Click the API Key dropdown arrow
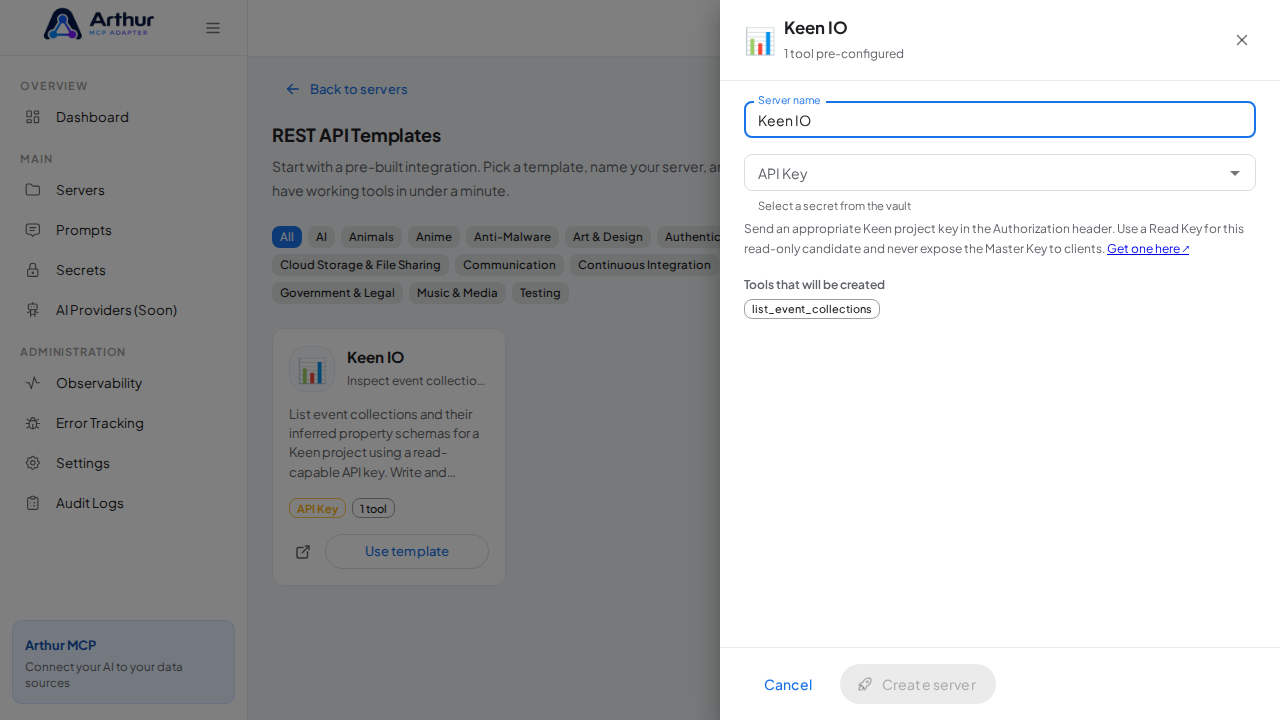 point(1235,173)
